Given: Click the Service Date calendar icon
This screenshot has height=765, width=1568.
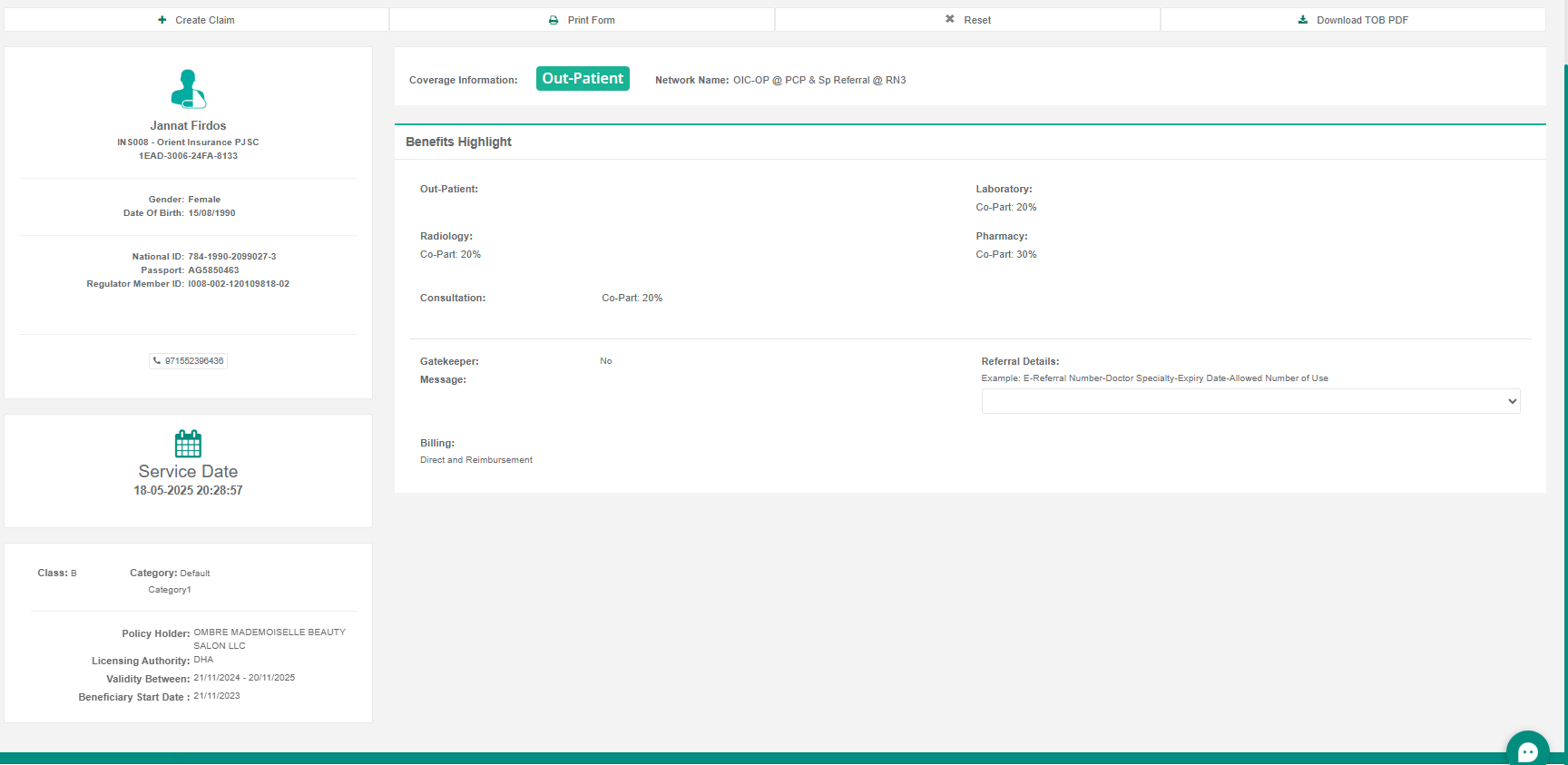Looking at the screenshot, I should click(188, 444).
